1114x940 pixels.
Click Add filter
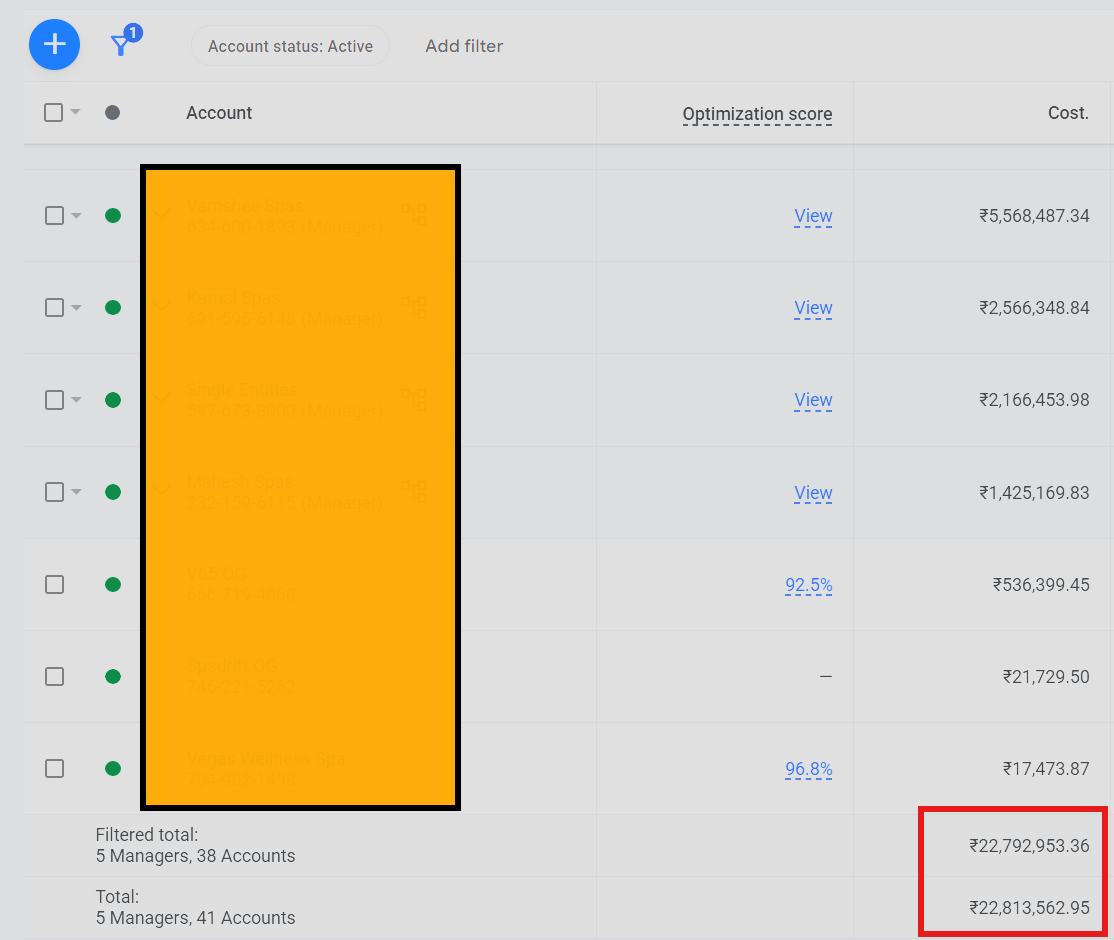[464, 45]
